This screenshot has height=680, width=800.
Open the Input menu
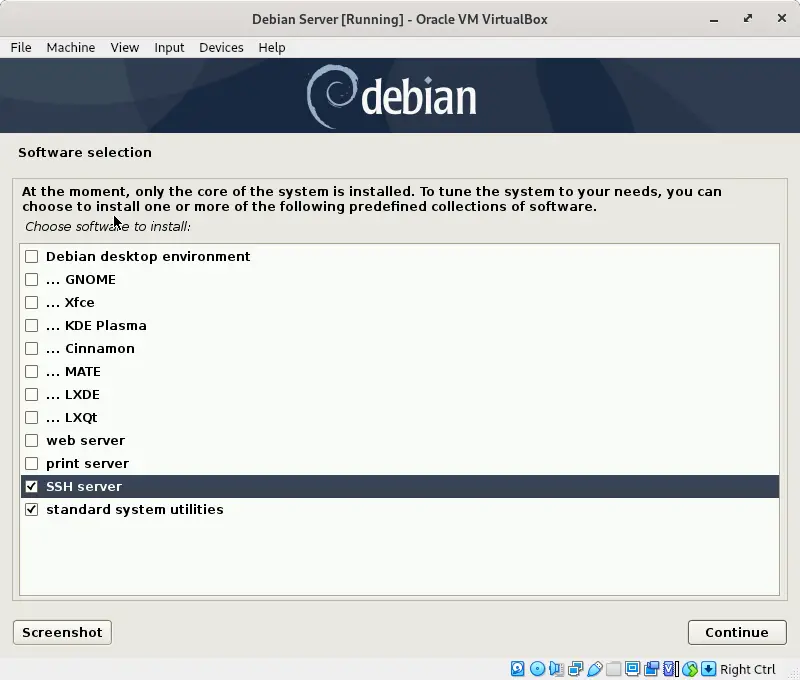169,47
